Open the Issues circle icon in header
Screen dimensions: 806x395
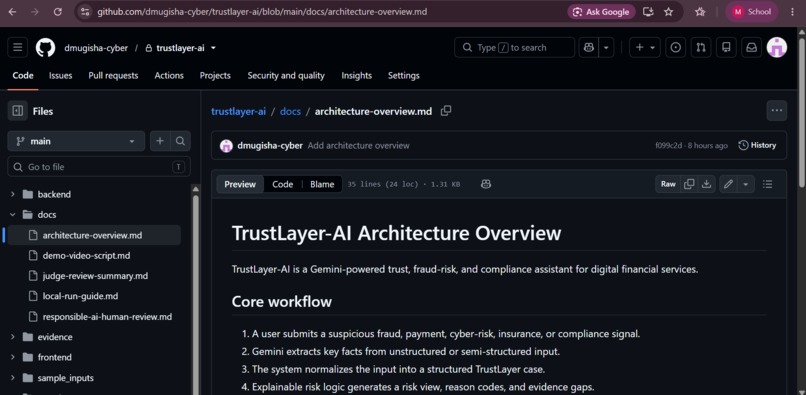pos(675,47)
